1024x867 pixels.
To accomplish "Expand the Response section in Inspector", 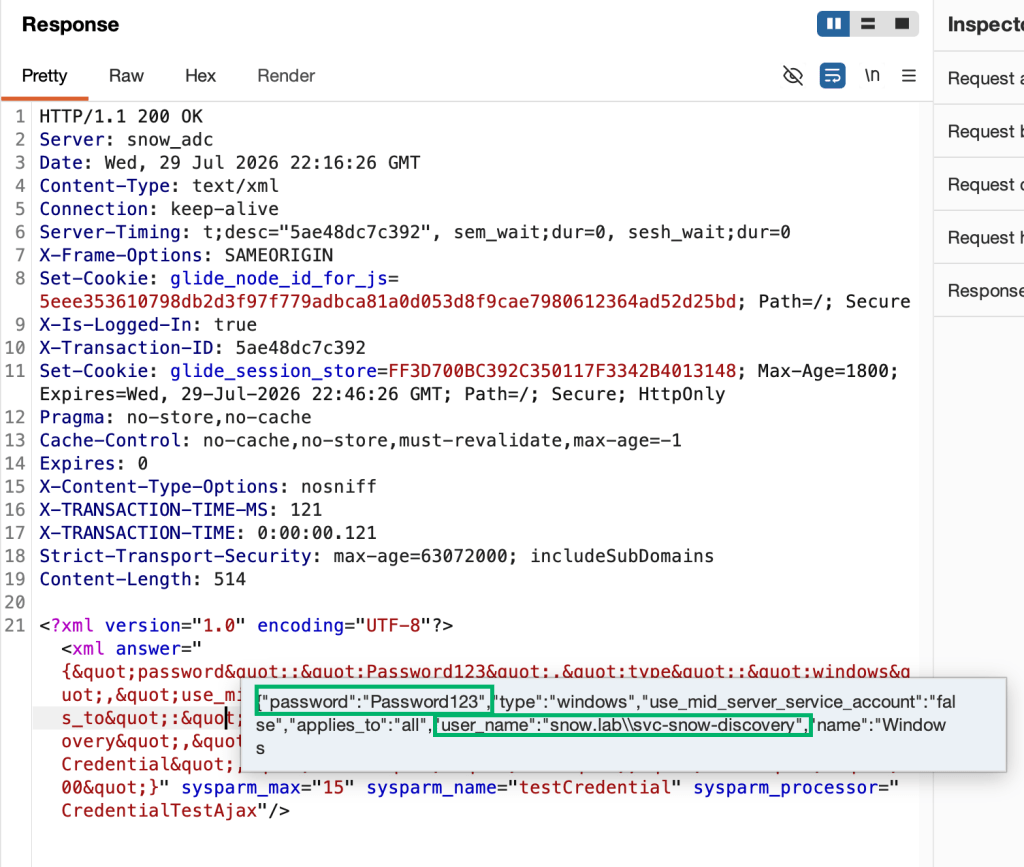I will tap(979, 290).
